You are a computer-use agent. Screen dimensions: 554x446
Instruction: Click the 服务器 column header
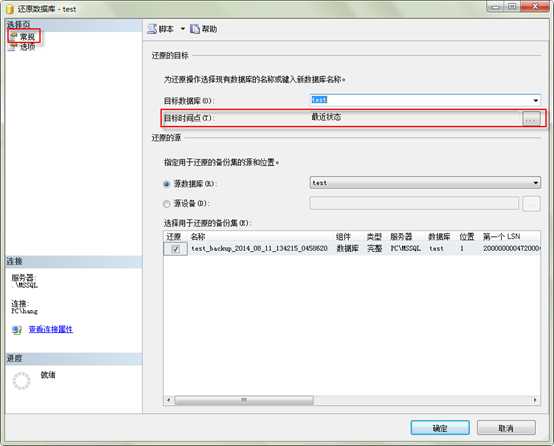(401, 236)
